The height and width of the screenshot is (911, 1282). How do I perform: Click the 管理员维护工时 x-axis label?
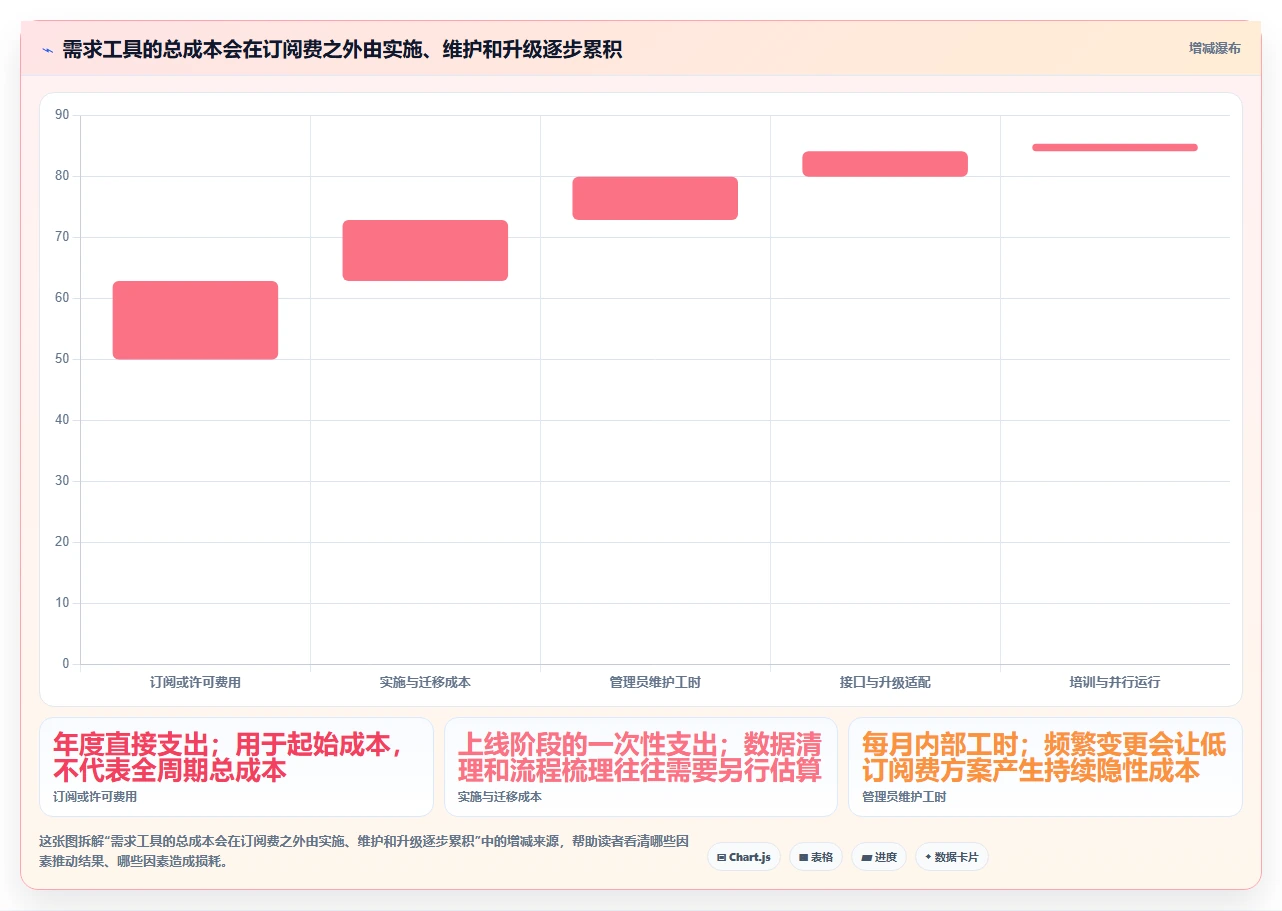tap(655, 682)
